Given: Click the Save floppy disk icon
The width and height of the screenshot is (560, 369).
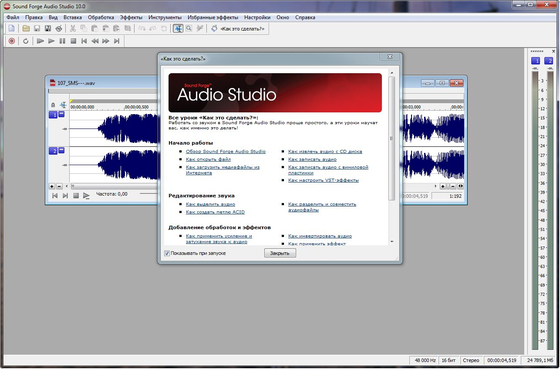Looking at the screenshot, I should pos(36,29).
